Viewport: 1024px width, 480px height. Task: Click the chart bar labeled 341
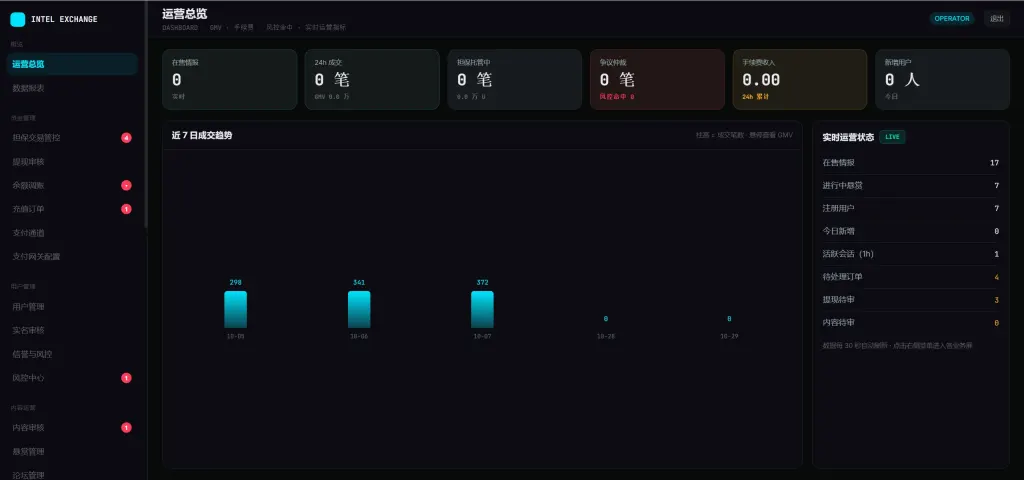pyautogui.click(x=359, y=310)
